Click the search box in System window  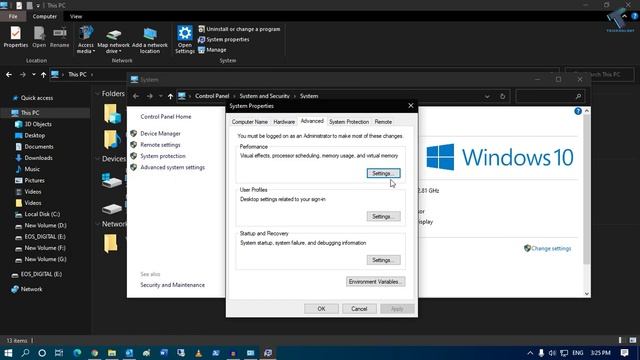[549, 96]
